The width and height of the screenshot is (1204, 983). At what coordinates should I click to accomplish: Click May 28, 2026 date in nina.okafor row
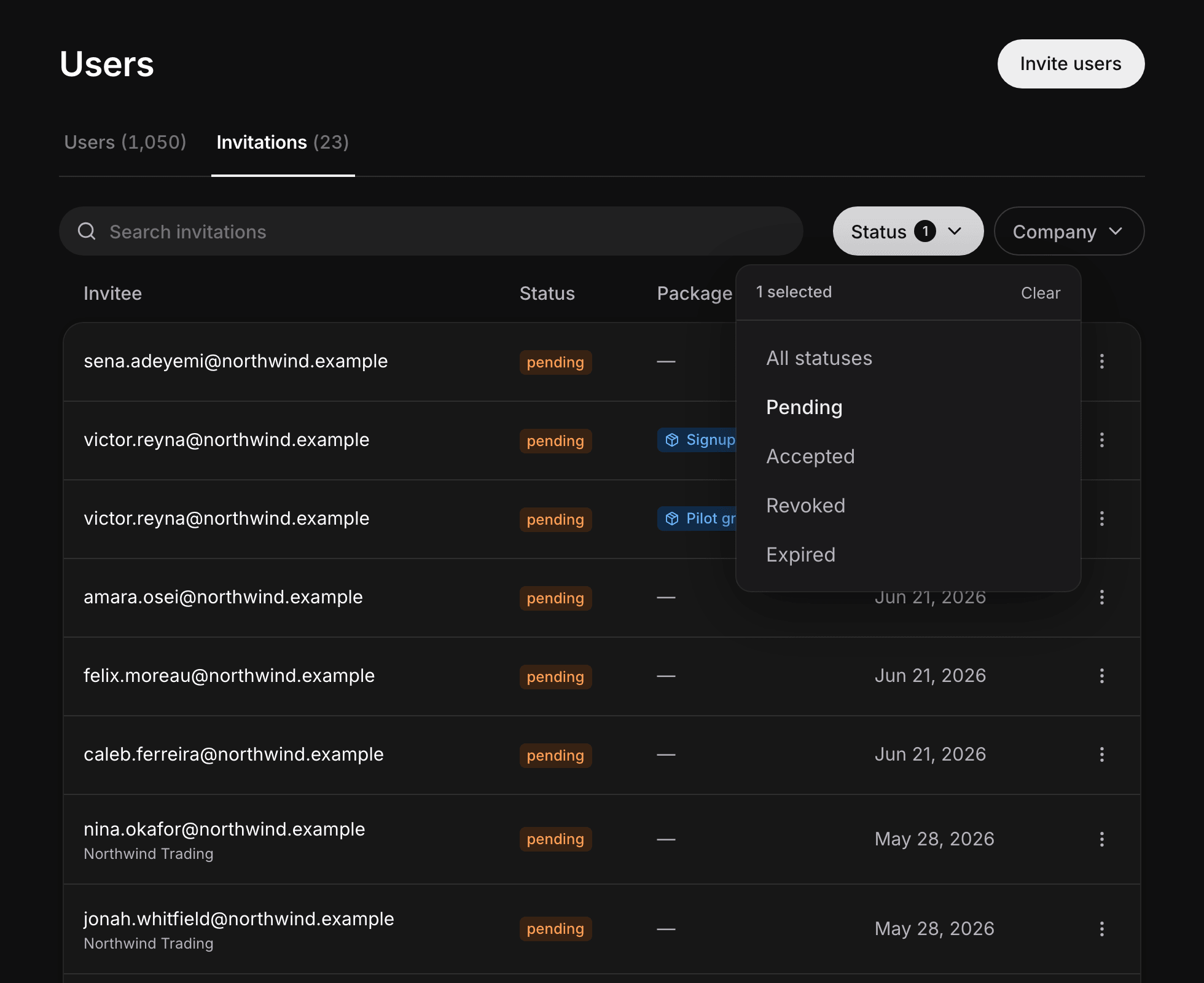click(x=934, y=839)
